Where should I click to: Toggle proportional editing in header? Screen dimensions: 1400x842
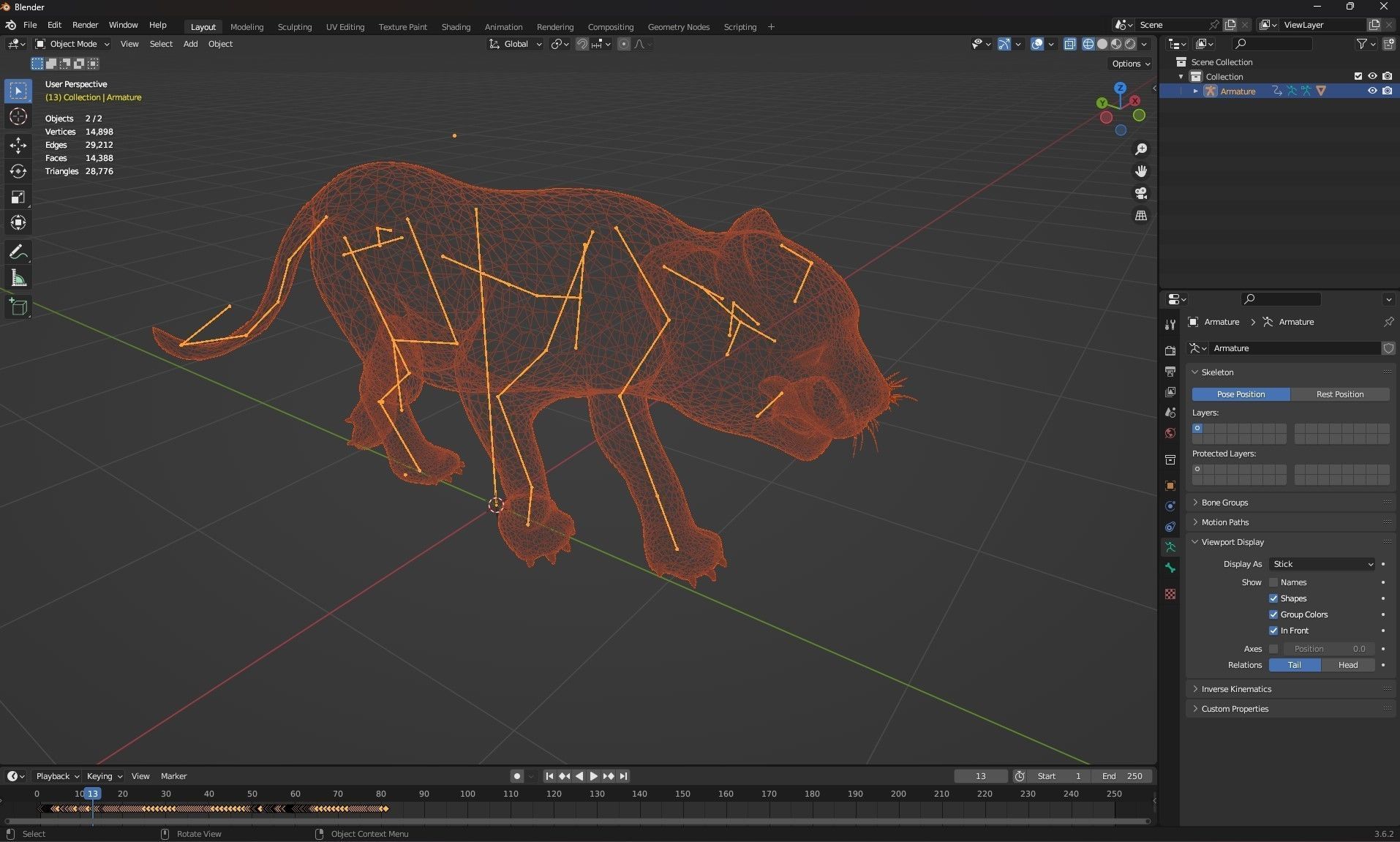tap(624, 44)
